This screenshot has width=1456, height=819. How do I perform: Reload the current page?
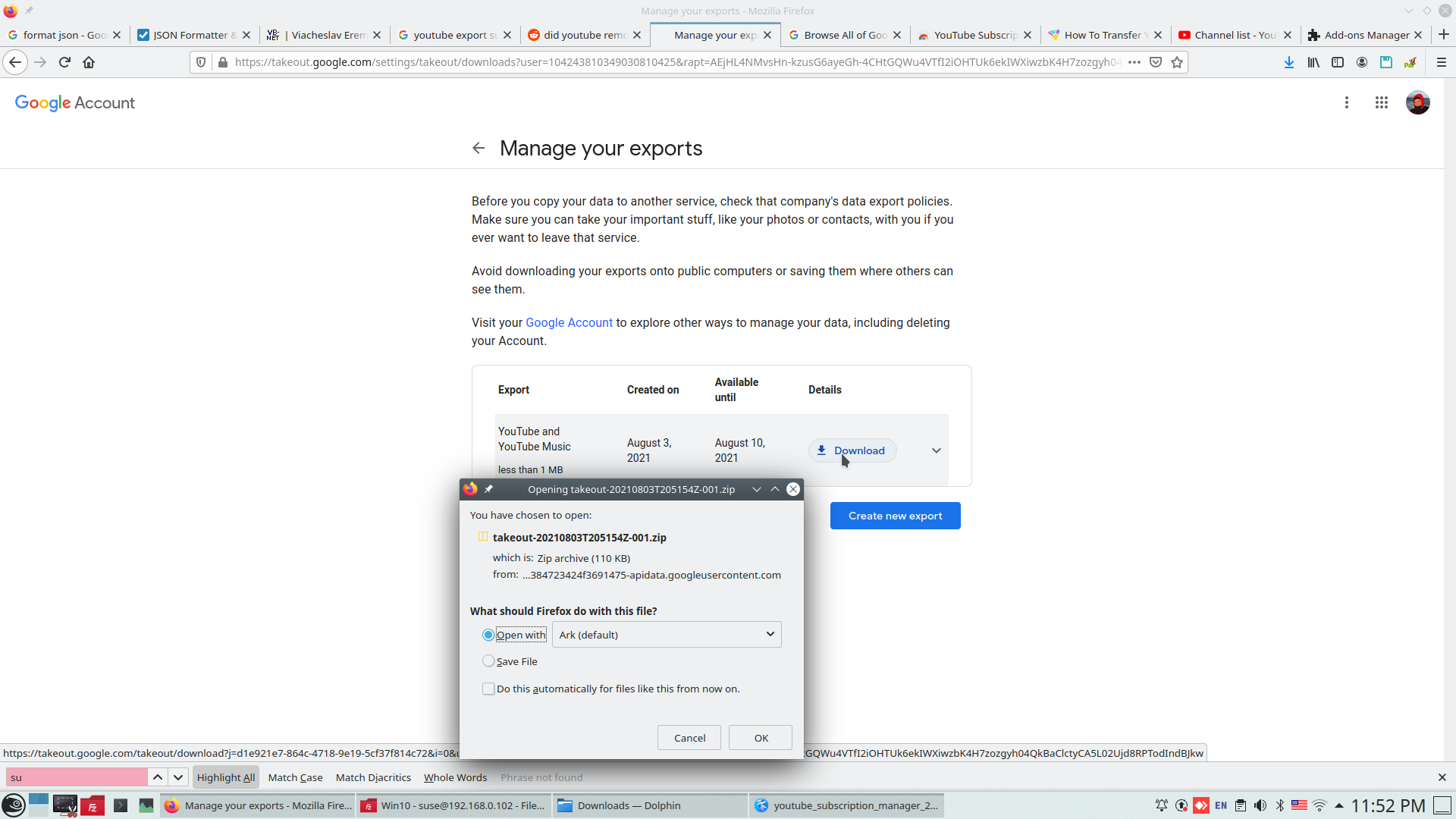(x=64, y=62)
